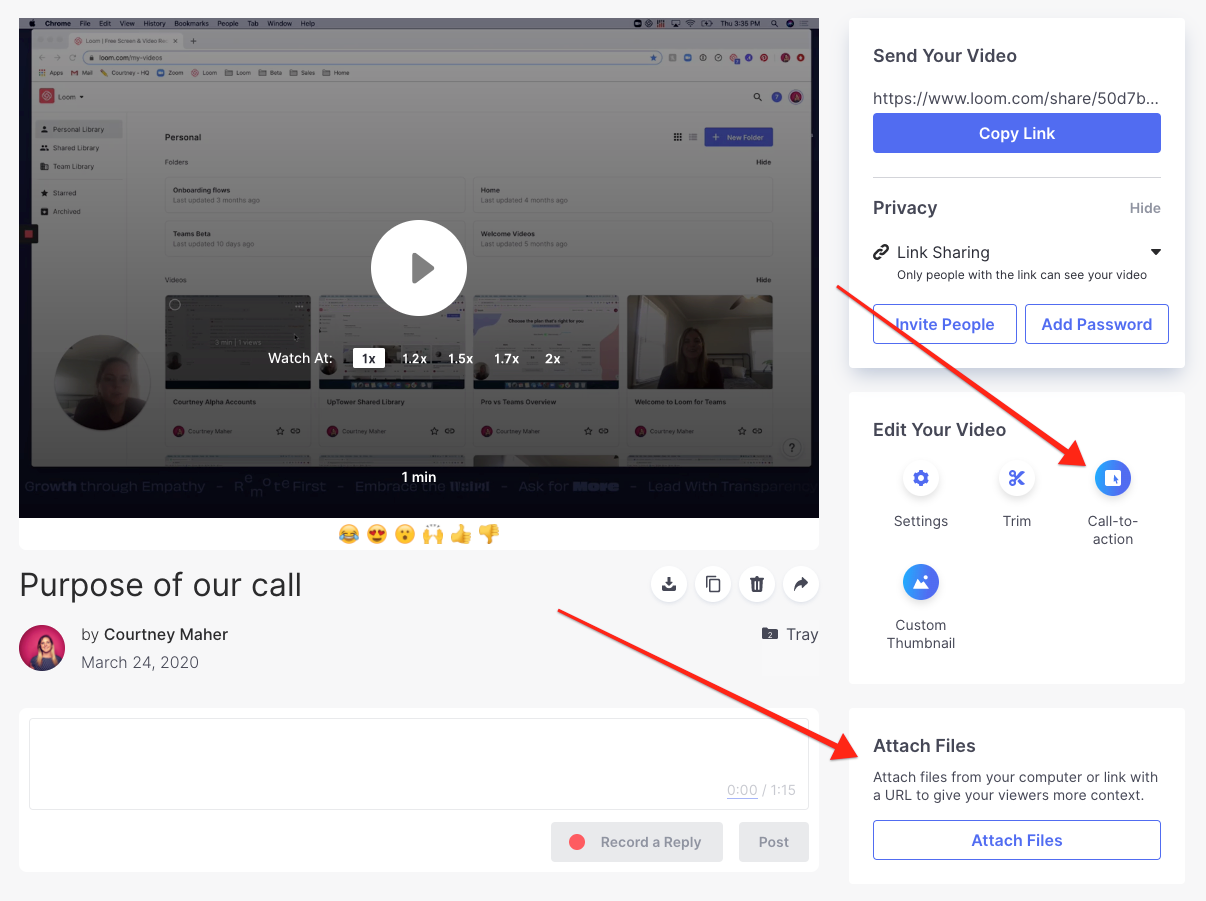Open video Settings gear icon
The width and height of the screenshot is (1206, 901).
click(x=921, y=478)
